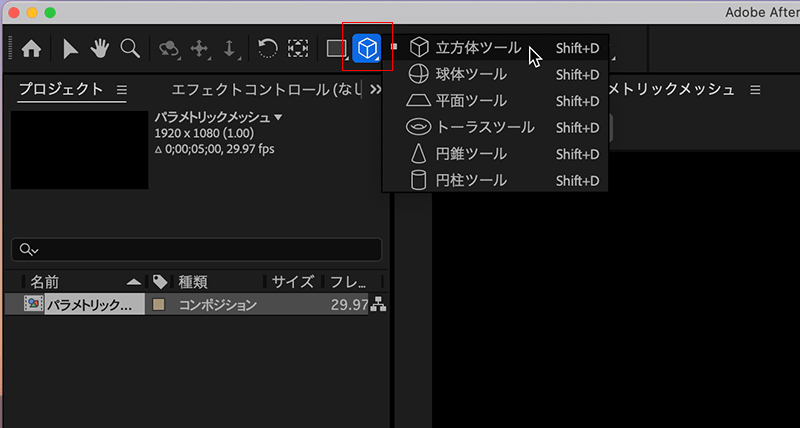
Task: Select the Rotate tool icon
Action: [x=267, y=47]
